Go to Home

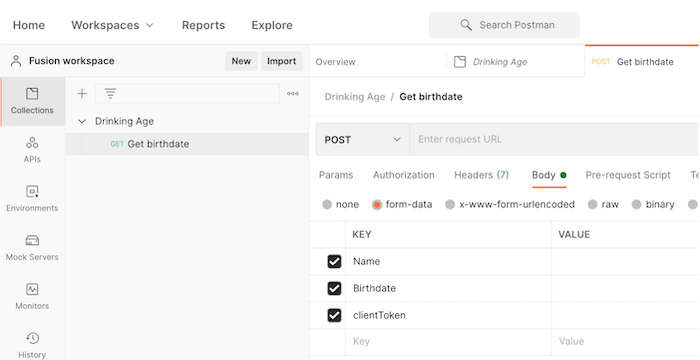[29, 25]
